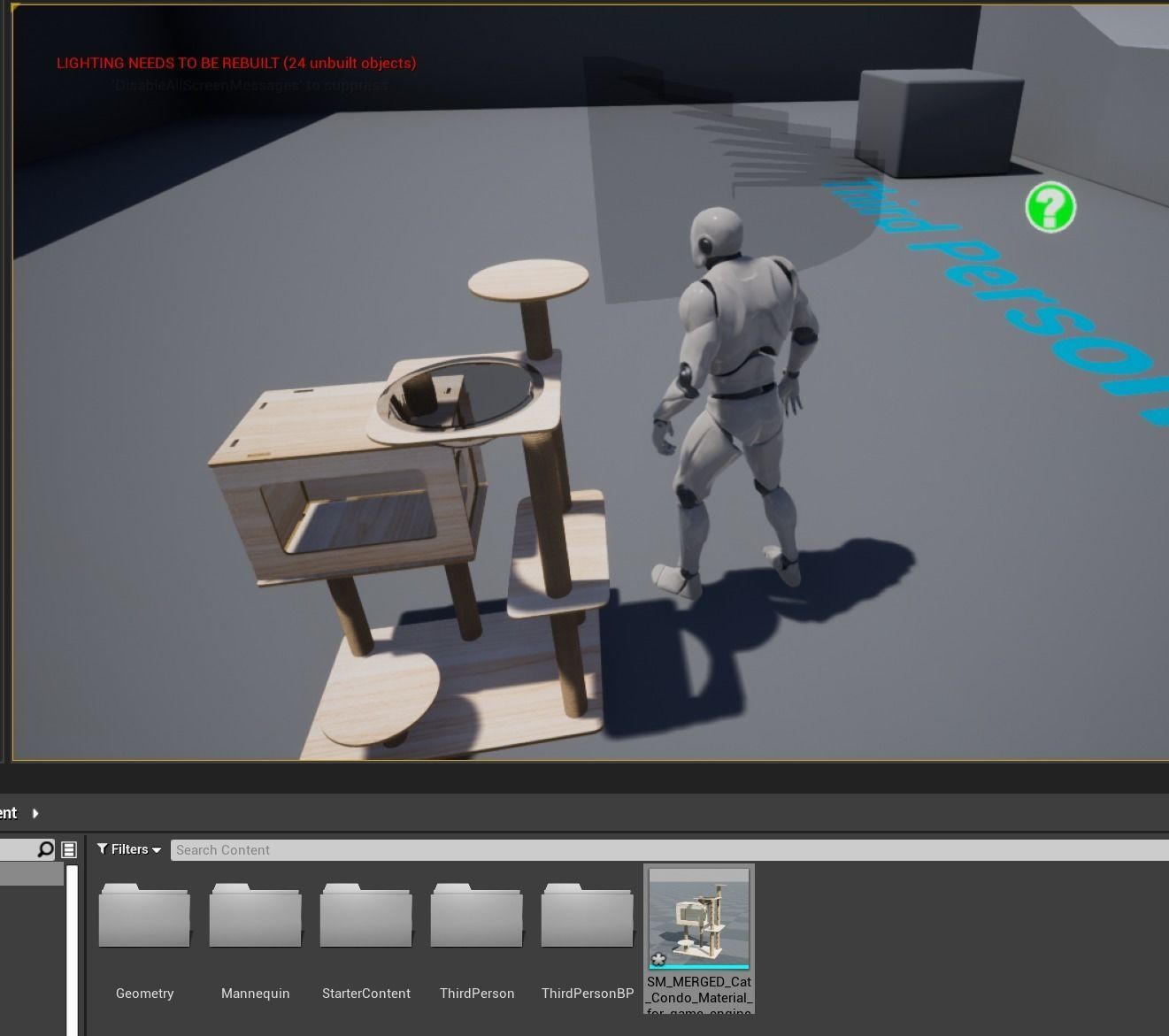Click the green question mark actor icon
Viewport: 1169px width, 1036px height.
1050,207
